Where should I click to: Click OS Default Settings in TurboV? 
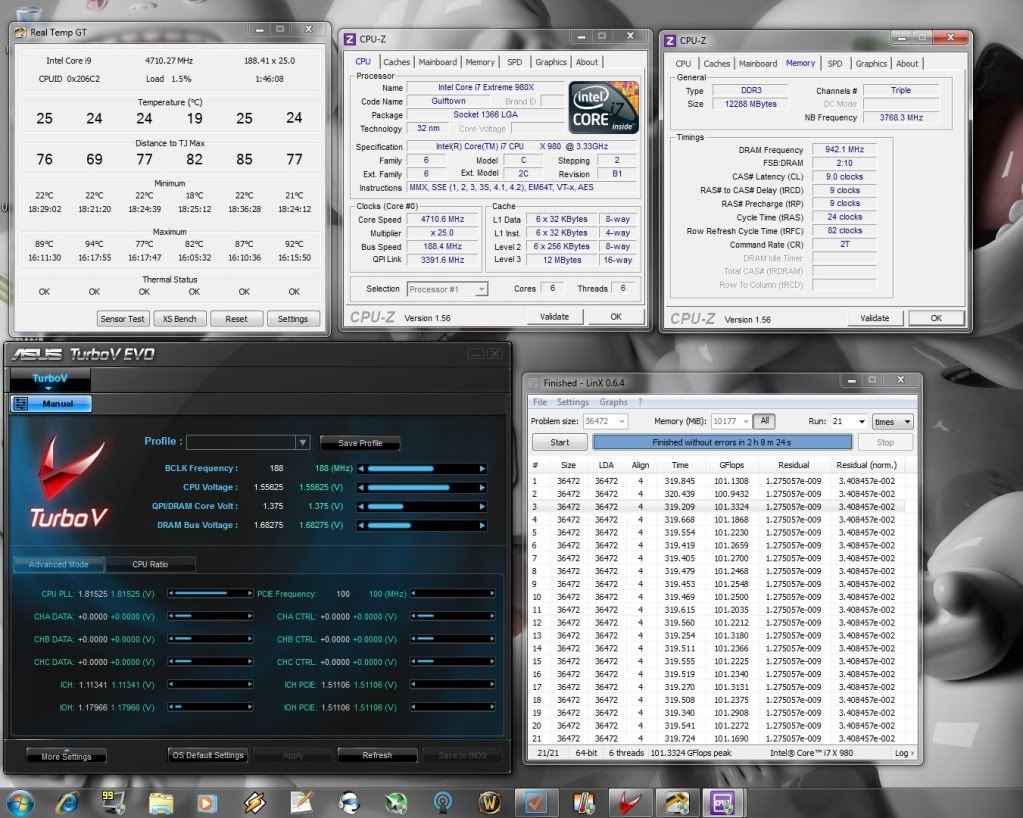[x=207, y=755]
